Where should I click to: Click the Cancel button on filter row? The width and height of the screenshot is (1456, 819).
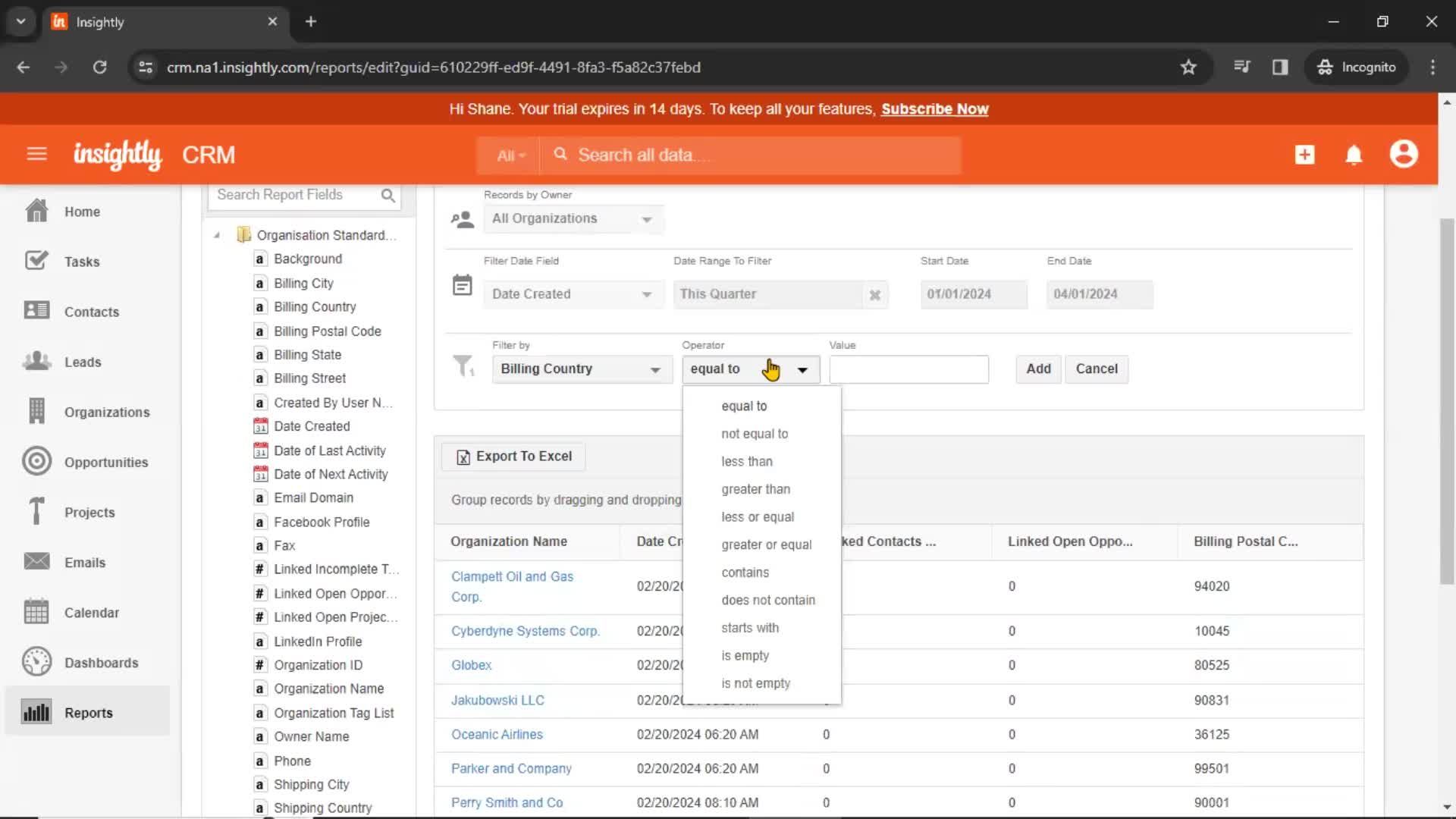coord(1098,368)
